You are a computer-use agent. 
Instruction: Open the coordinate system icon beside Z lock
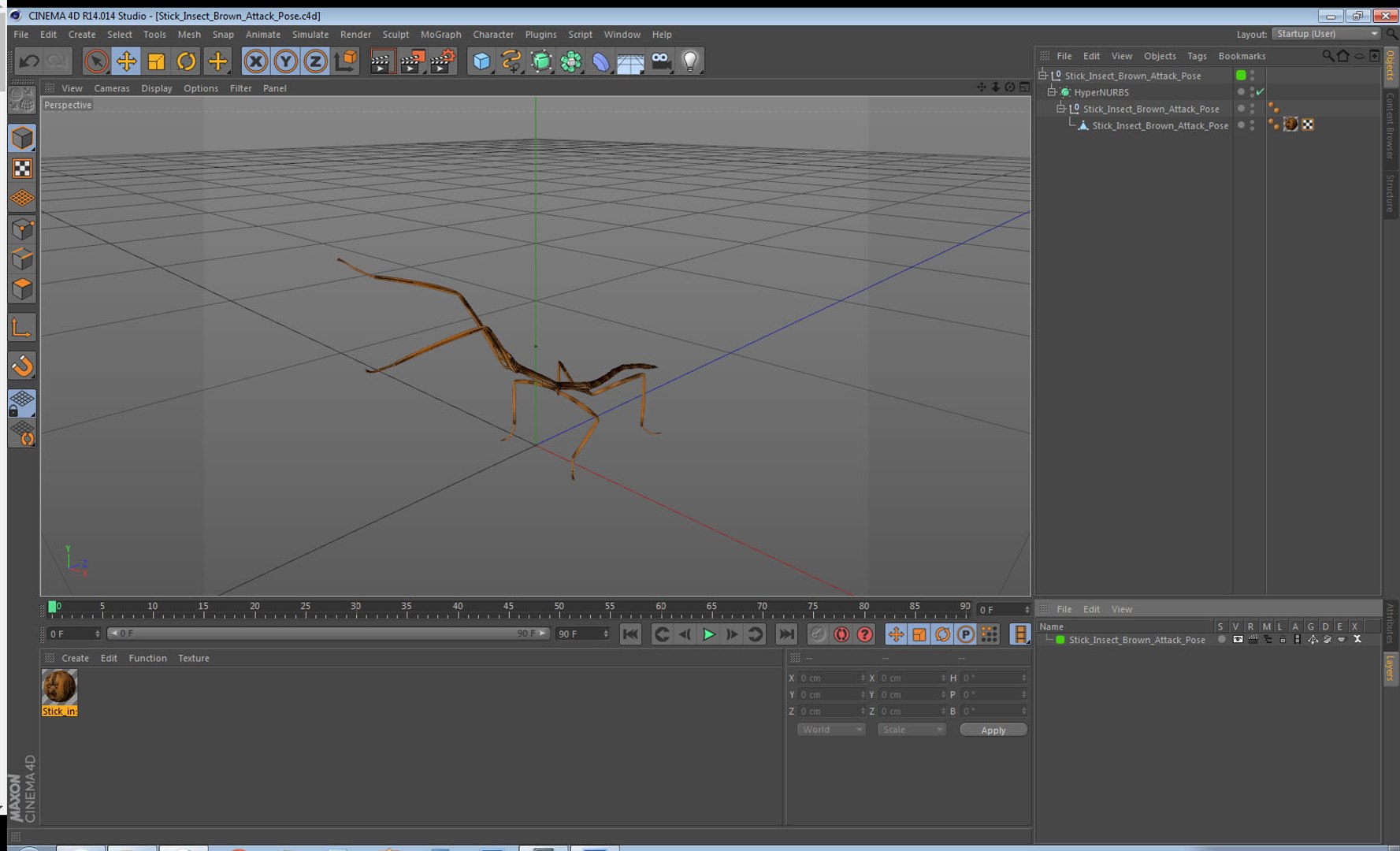tap(345, 61)
